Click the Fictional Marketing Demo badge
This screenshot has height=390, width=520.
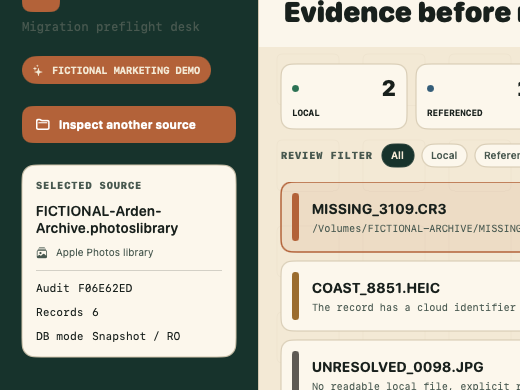pyautogui.click(x=116, y=70)
